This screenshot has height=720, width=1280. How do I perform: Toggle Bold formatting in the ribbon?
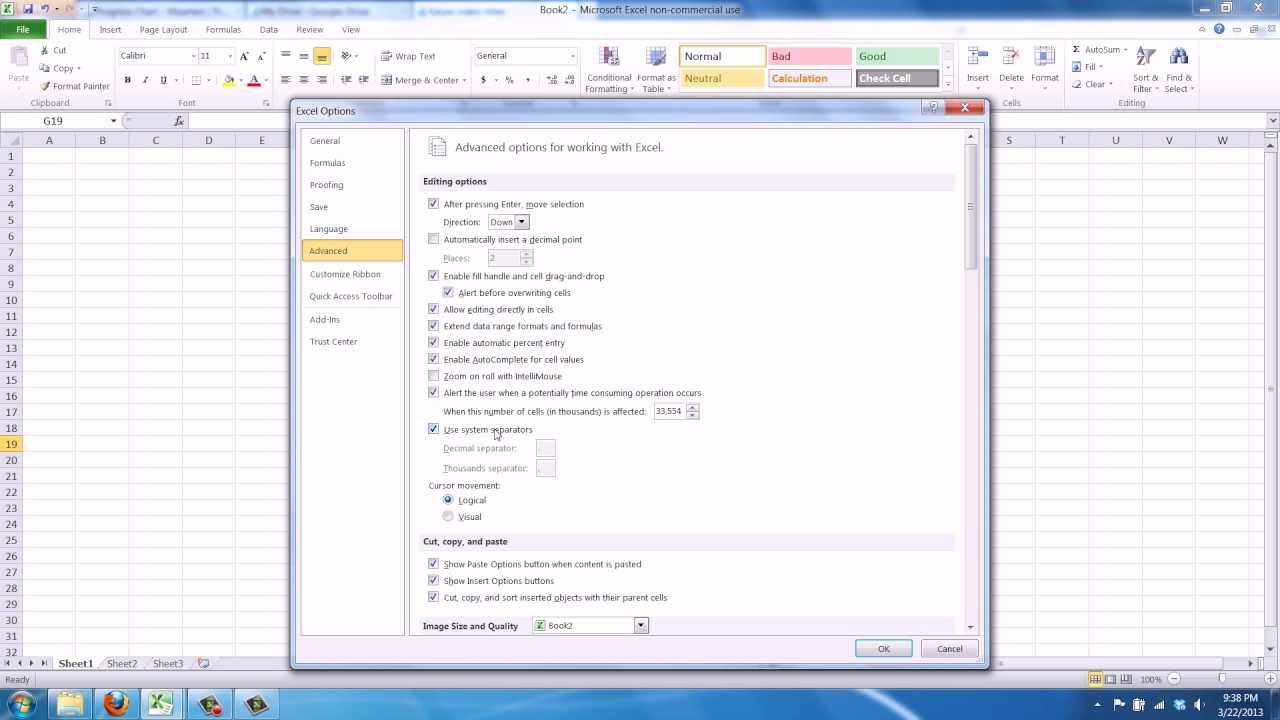(127, 80)
